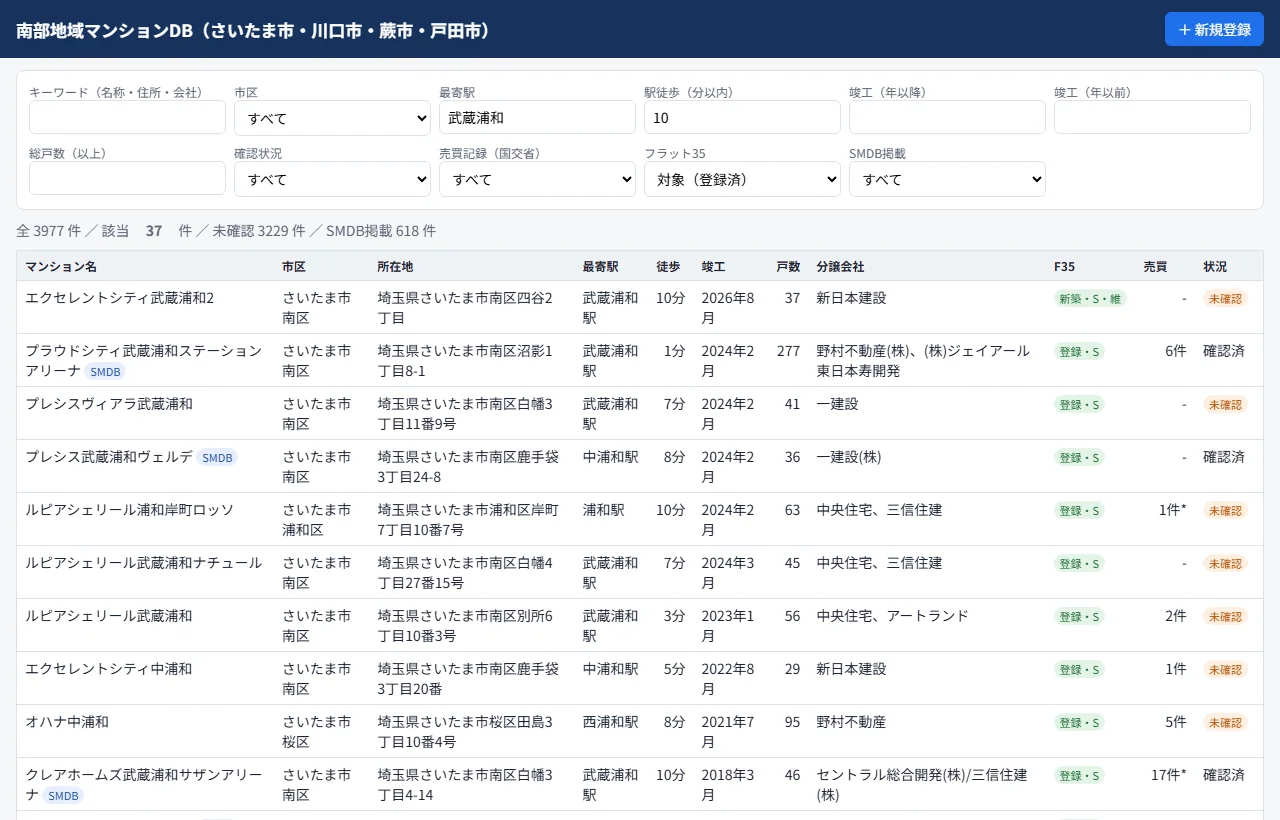Click 未確認 status badge on オハナ中浦和 row
Image resolution: width=1280 pixels, height=820 pixels.
click(x=1225, y=722)
